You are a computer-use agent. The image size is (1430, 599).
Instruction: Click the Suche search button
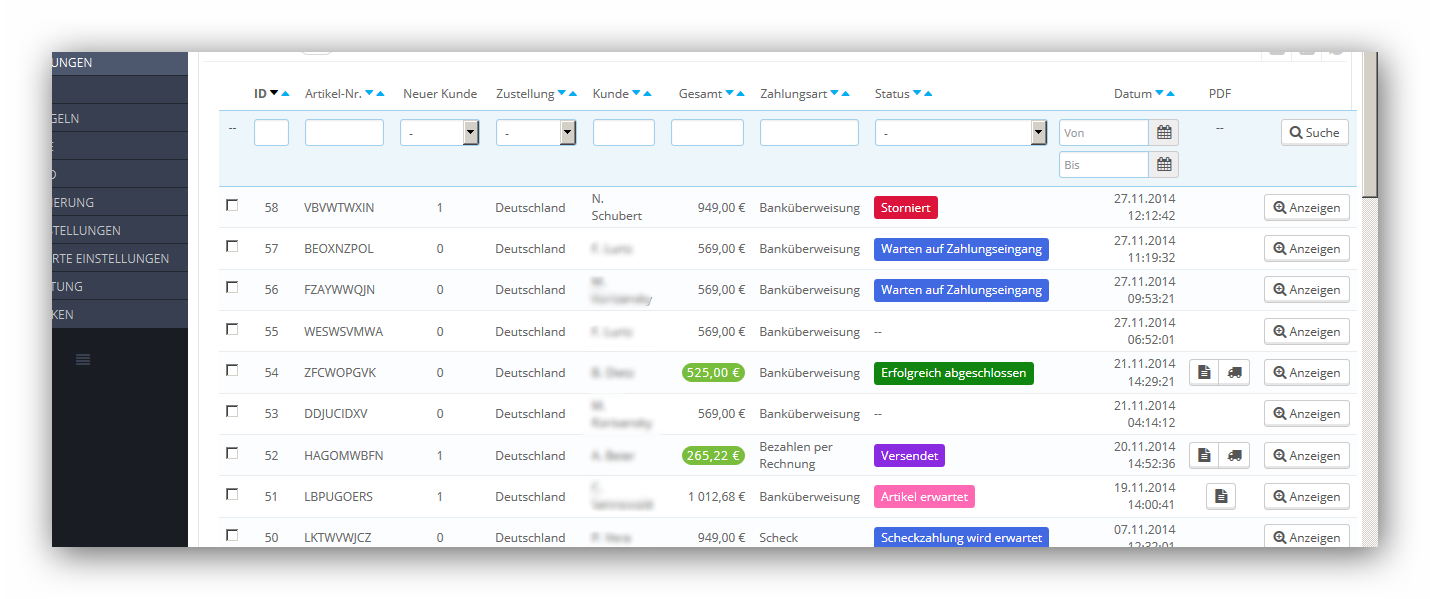1315,132
